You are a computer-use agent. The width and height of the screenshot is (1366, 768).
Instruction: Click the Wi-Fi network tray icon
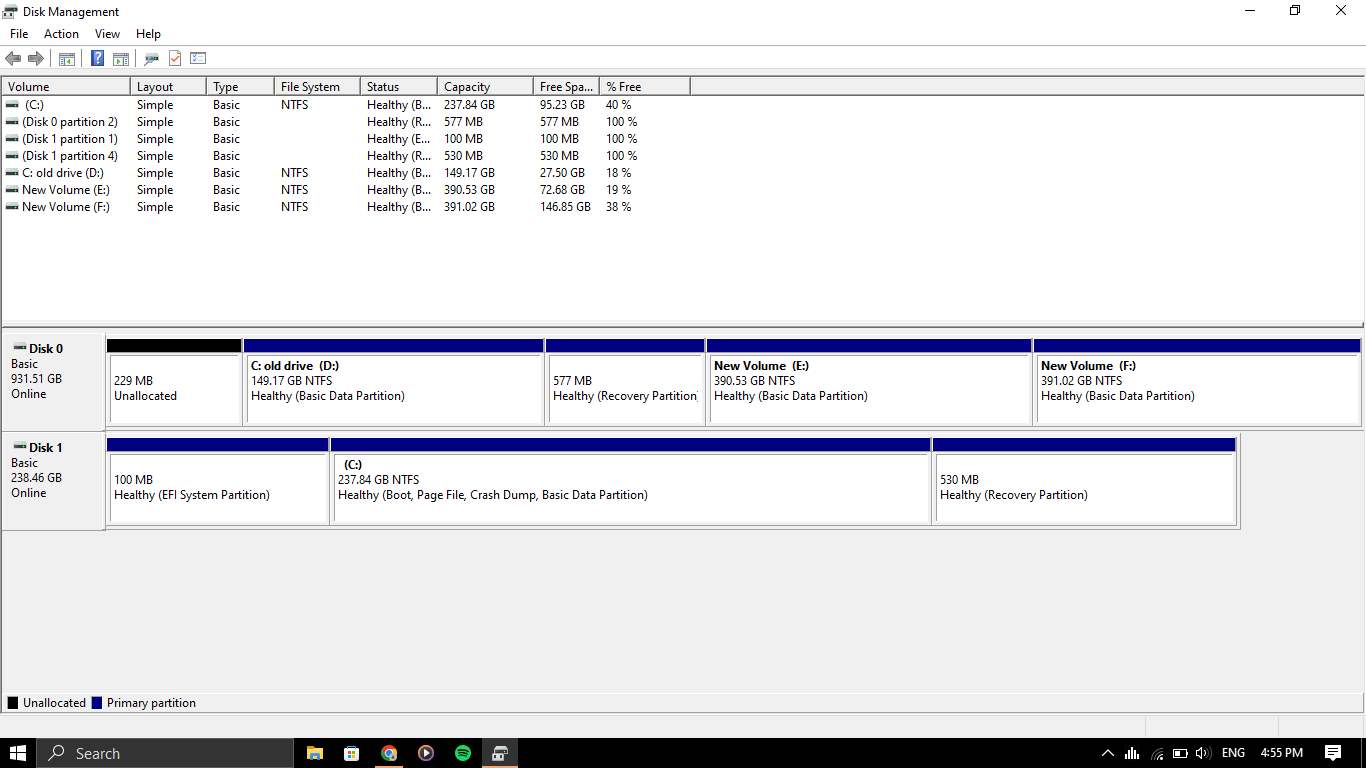point(1157,753)
